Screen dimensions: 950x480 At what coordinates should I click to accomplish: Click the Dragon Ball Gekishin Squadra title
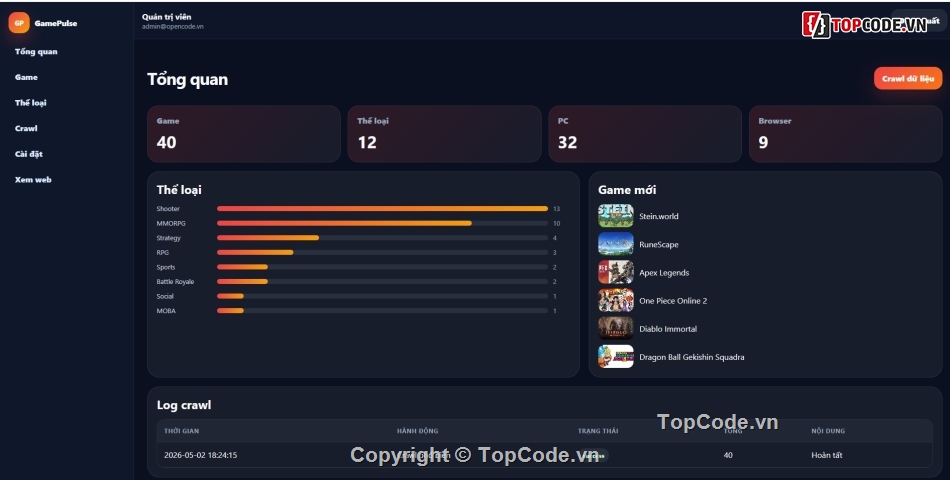pyautogui.click(x=691, y=357)
